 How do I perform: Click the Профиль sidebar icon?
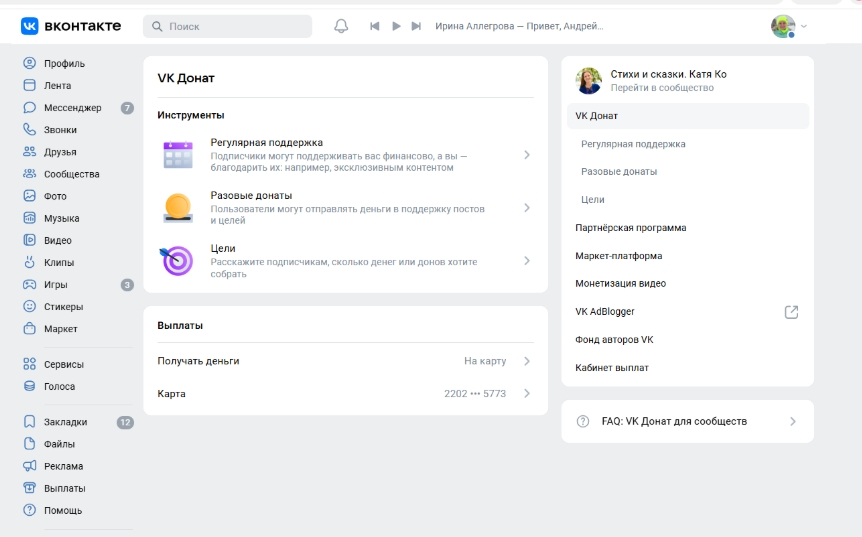coord(29,63)
